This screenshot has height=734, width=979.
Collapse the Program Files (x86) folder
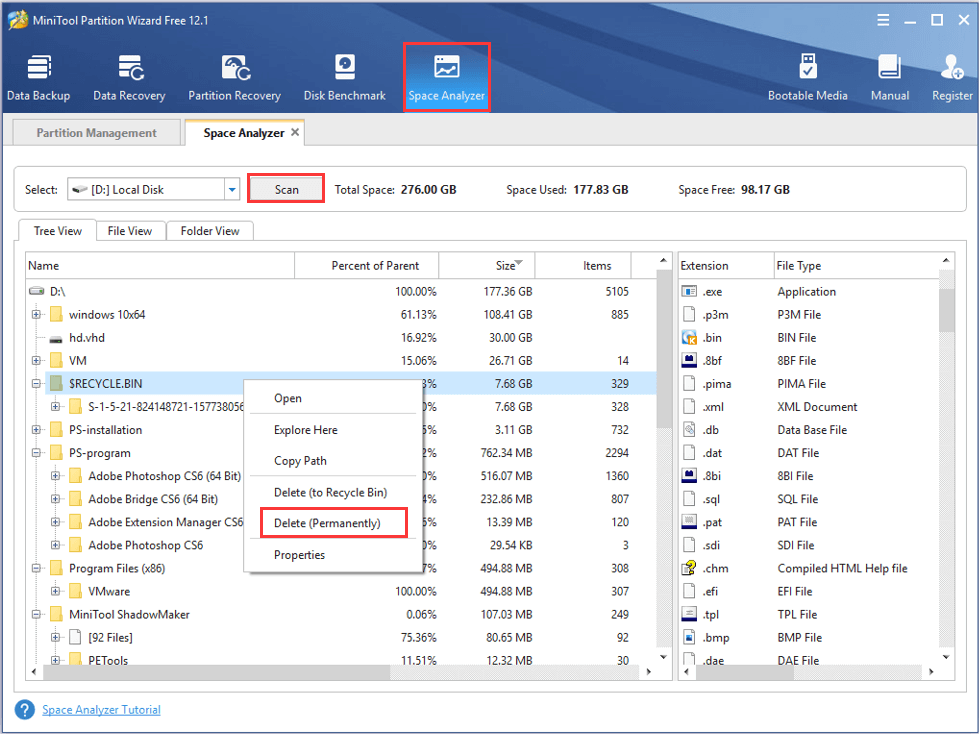coord(36,569)
